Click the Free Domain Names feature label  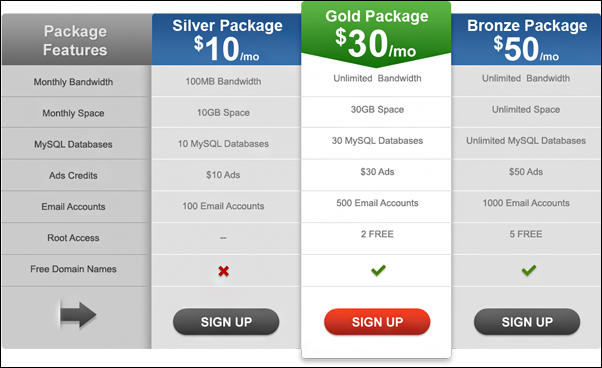(x=73, y=269)
